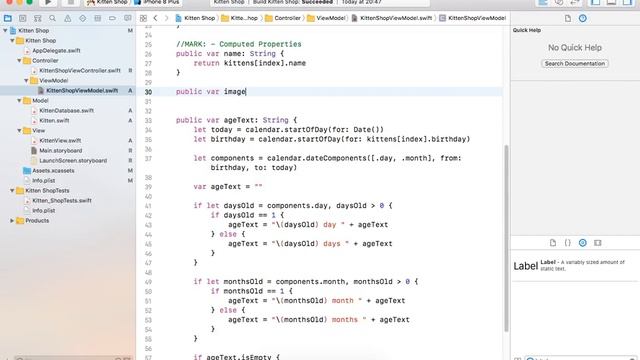Show the Object library
This screenshot has height=360, width=640.
point(582,242)
